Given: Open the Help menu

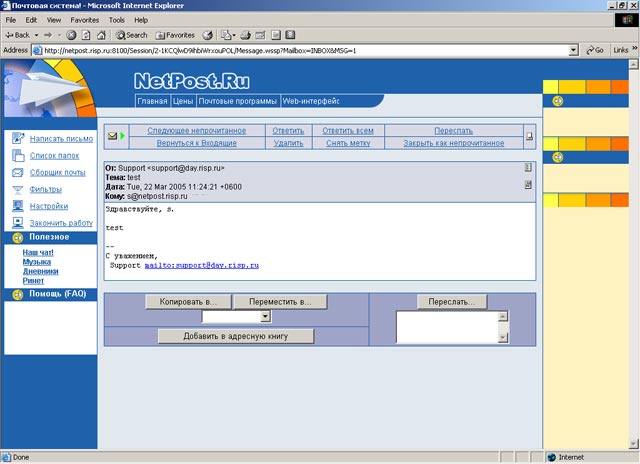Looking at the screenshot, I should [141, 20].
